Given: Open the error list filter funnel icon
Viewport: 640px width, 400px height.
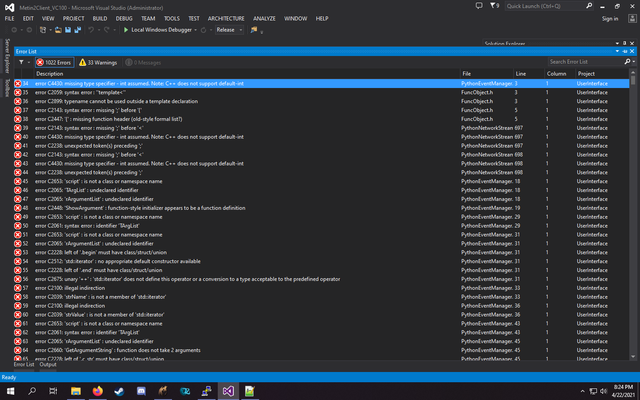Looking at the screenshot, I should (21, 62).
